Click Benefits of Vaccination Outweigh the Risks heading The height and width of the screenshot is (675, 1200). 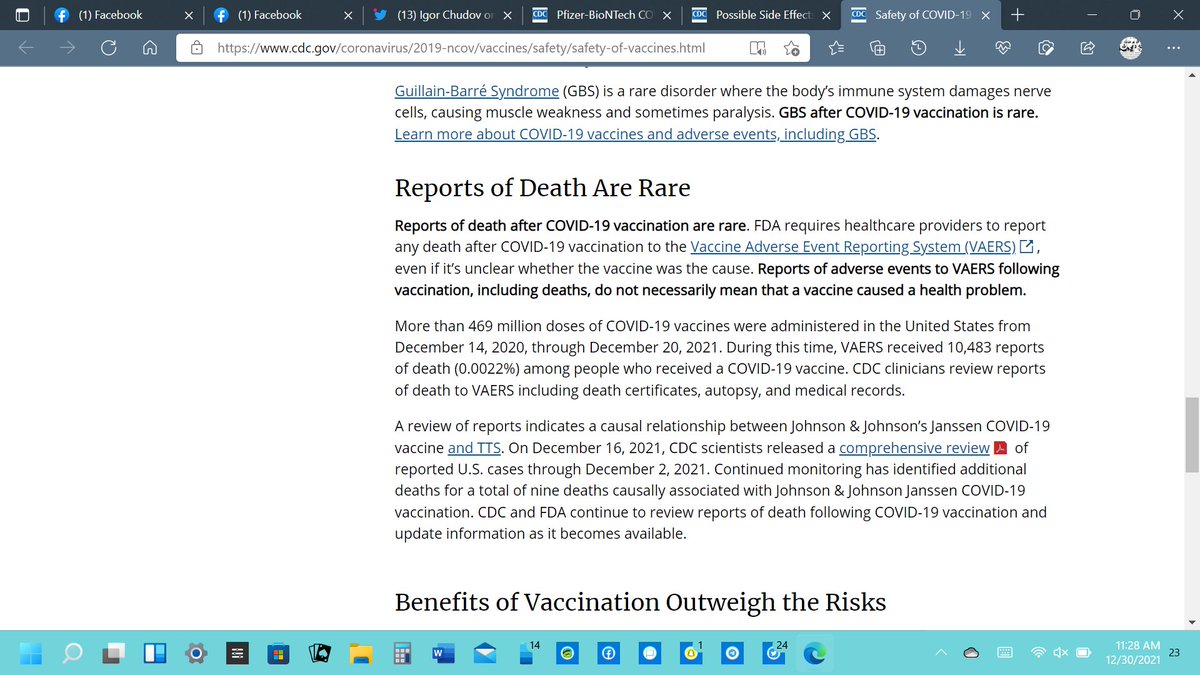pyautogui.click(x=640, y=602)
